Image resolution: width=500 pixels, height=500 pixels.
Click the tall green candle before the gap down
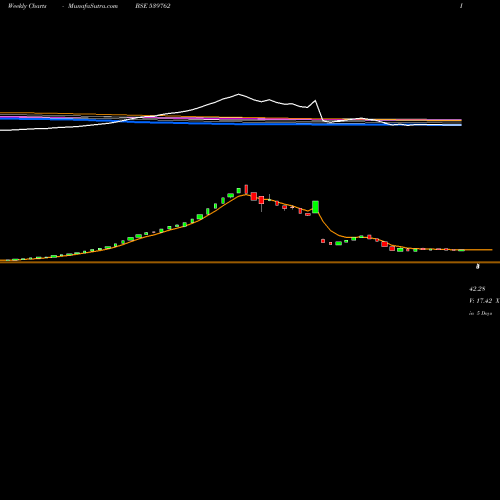coord(315,207)
